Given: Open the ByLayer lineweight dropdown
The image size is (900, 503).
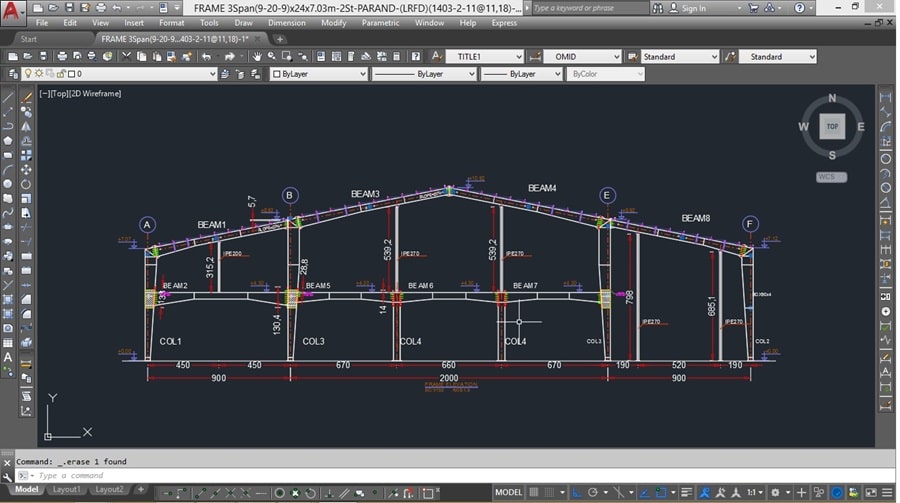Looking at the screenshot, I should point(522,73).
